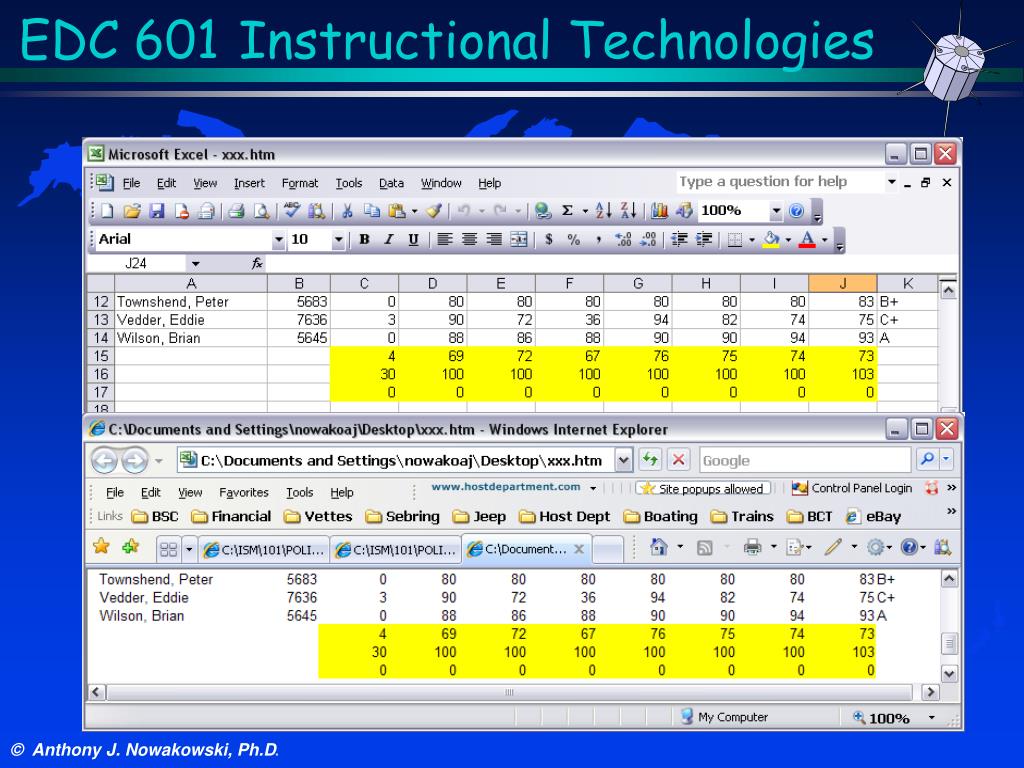Viewport: 1024px width, 768px height.
Task: Sort descending with the Z-A icon
Action: pyautogui.click(x=628, y=210)
